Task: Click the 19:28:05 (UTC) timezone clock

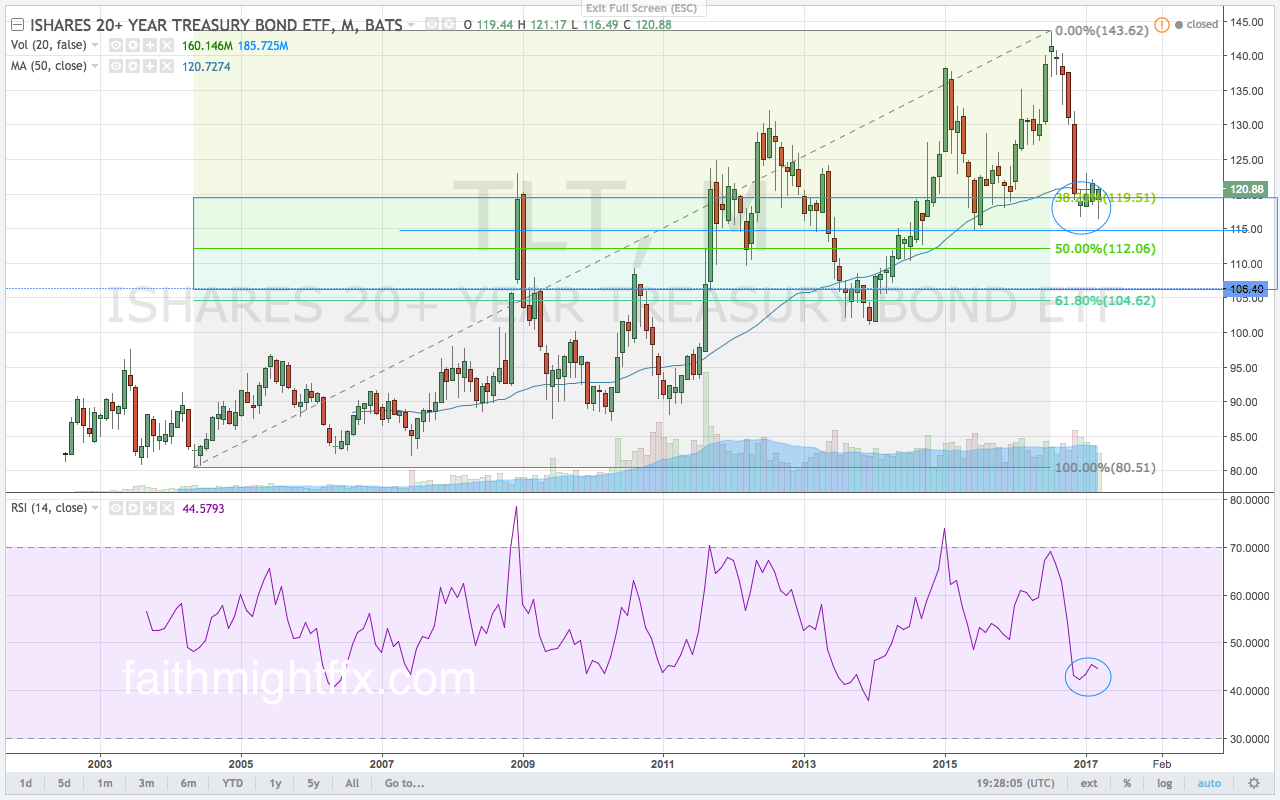Action: click(x=1015, y=783)
